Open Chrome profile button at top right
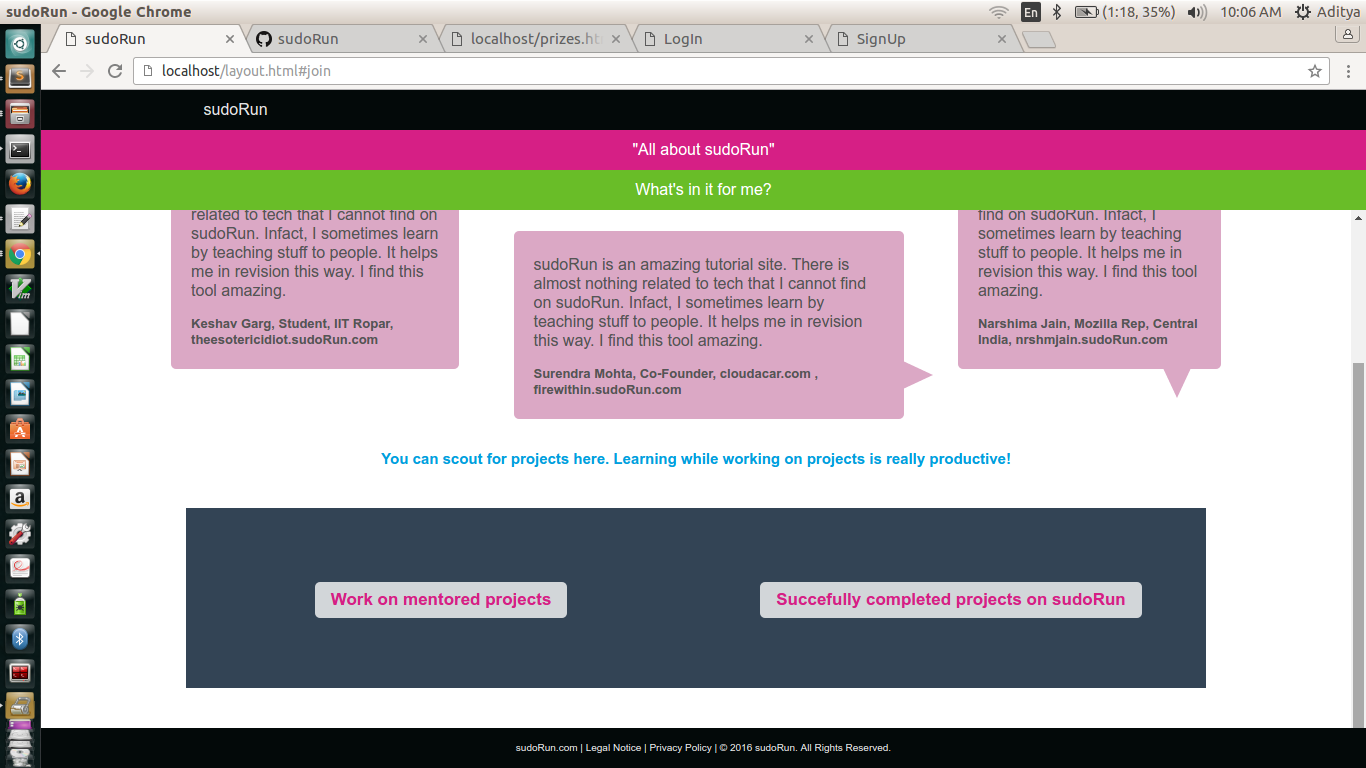 [x=1349, y=34]
